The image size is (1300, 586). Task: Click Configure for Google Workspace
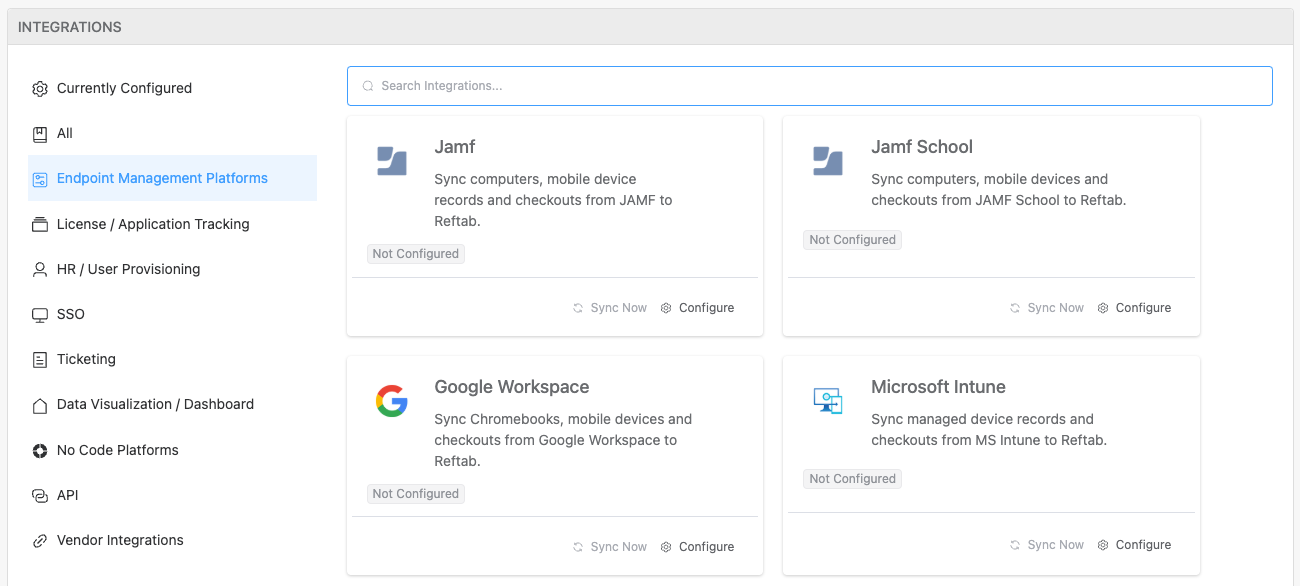[705, 546]
